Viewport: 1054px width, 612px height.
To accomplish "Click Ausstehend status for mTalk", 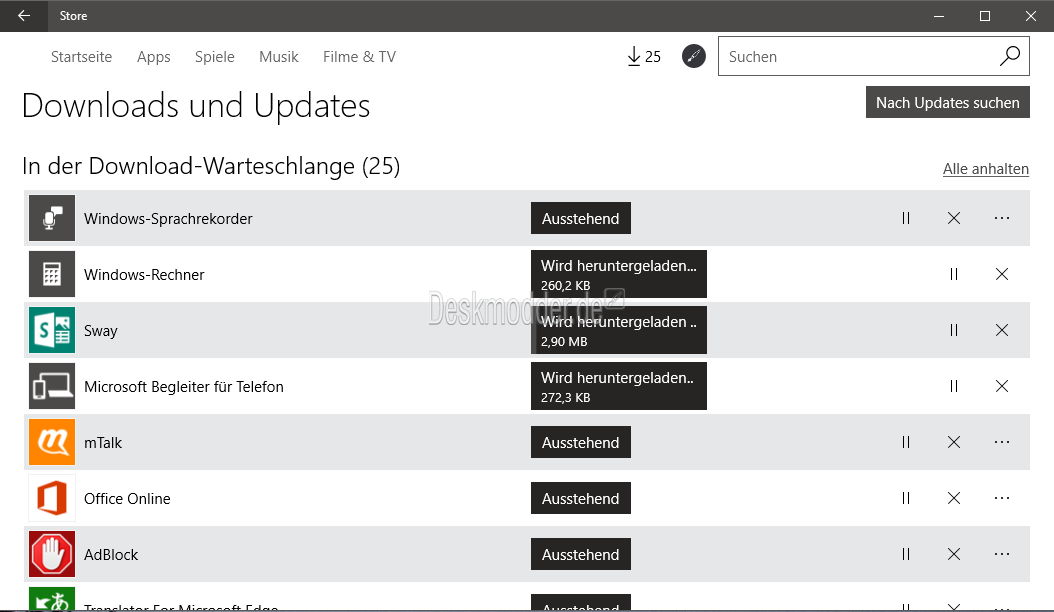I will click(581, 442).
